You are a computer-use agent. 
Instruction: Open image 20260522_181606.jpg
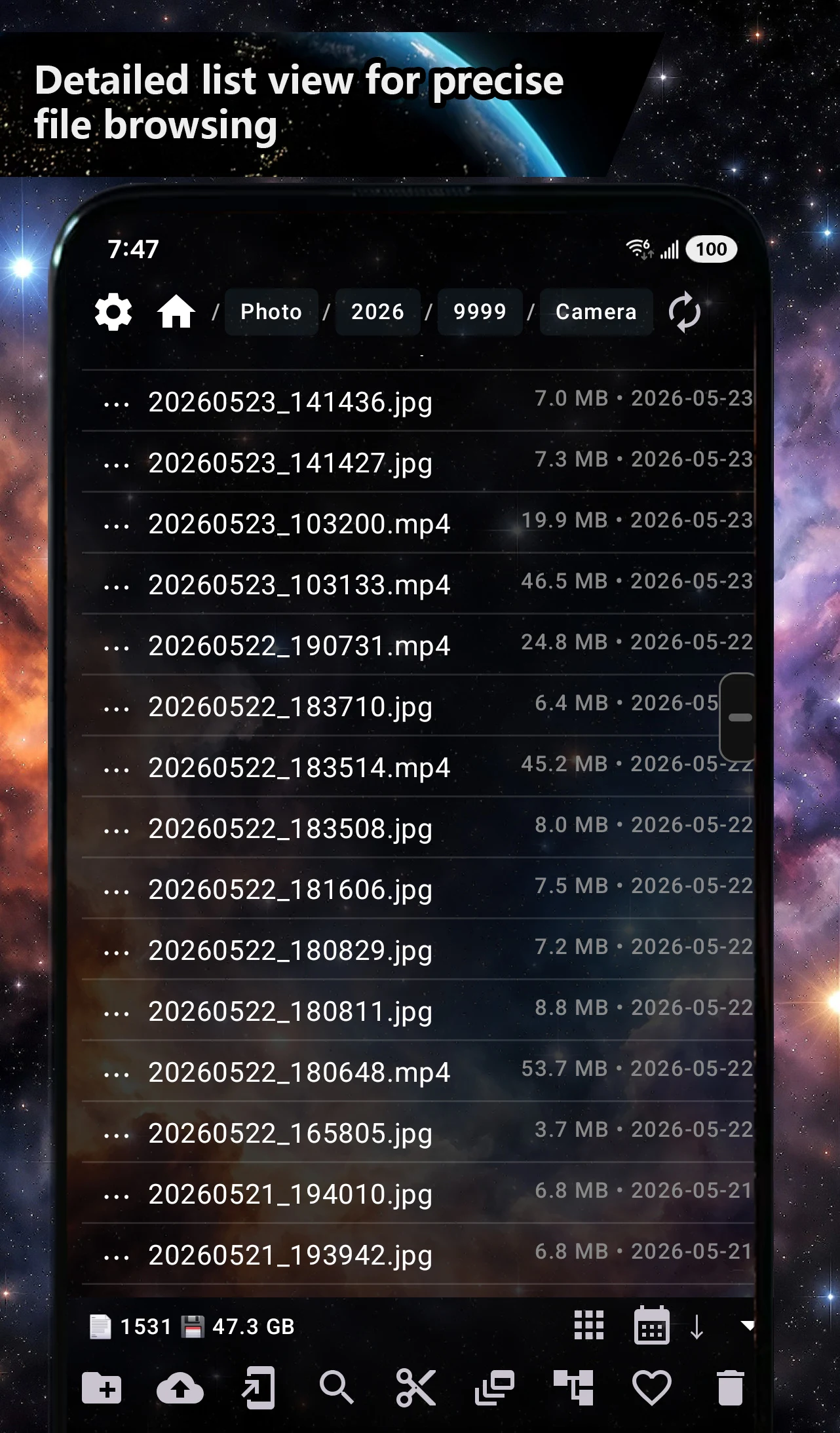pyautogui.click(x=418, y=888)
